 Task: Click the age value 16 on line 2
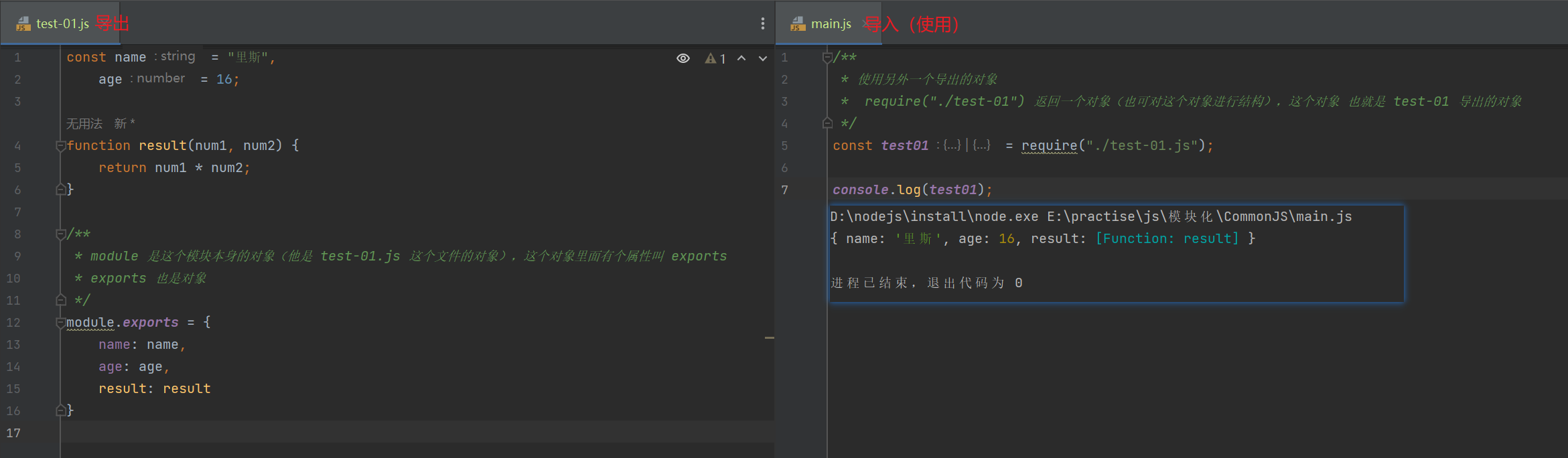click(x=224, y=79)
